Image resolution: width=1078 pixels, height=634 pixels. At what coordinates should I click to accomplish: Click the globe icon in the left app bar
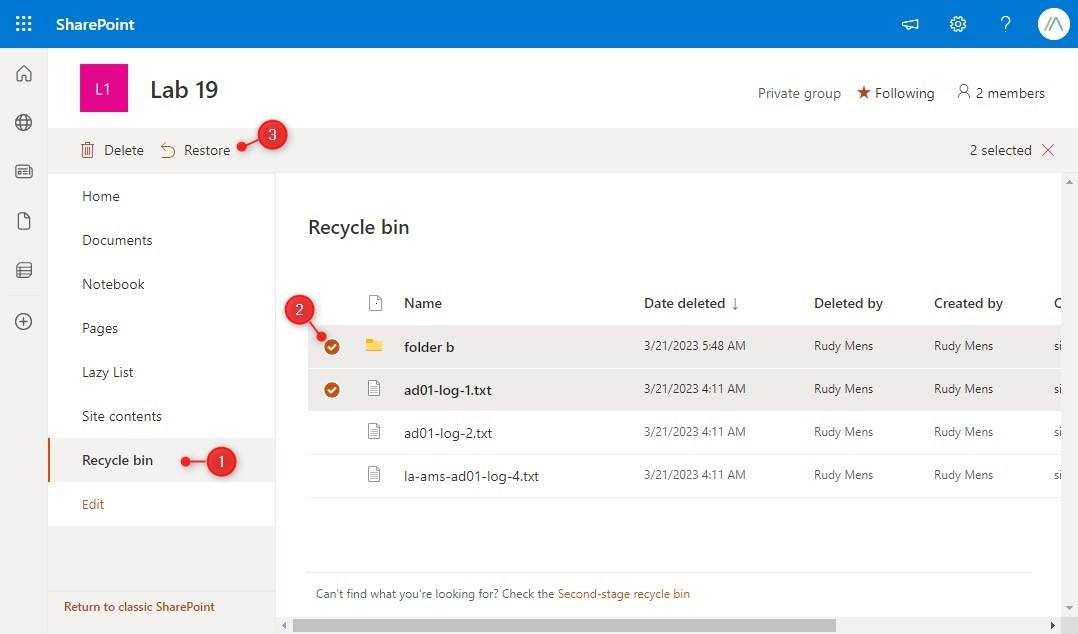click(23, 122)
